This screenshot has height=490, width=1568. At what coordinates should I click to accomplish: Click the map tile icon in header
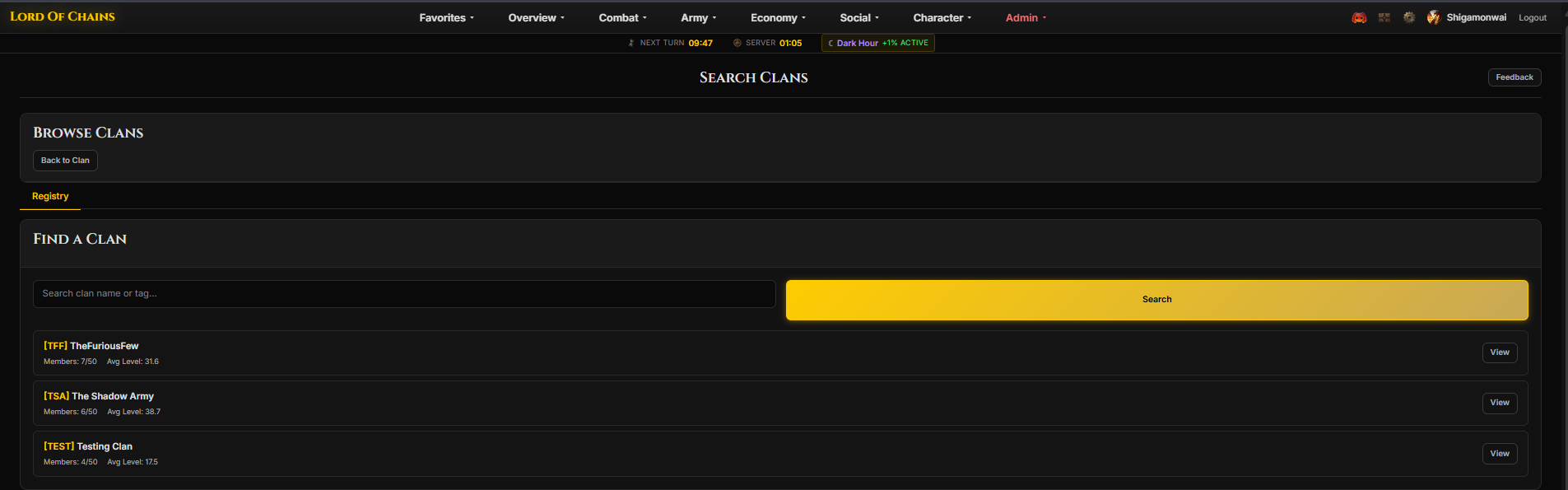click(1384, 17)
